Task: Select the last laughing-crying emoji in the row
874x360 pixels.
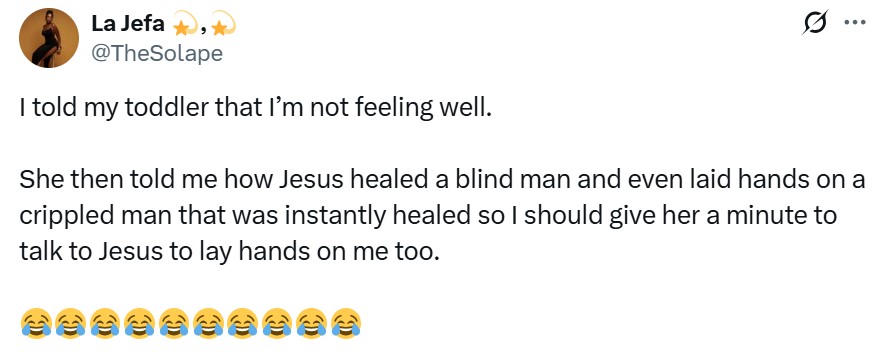Action: pos(347,323)
